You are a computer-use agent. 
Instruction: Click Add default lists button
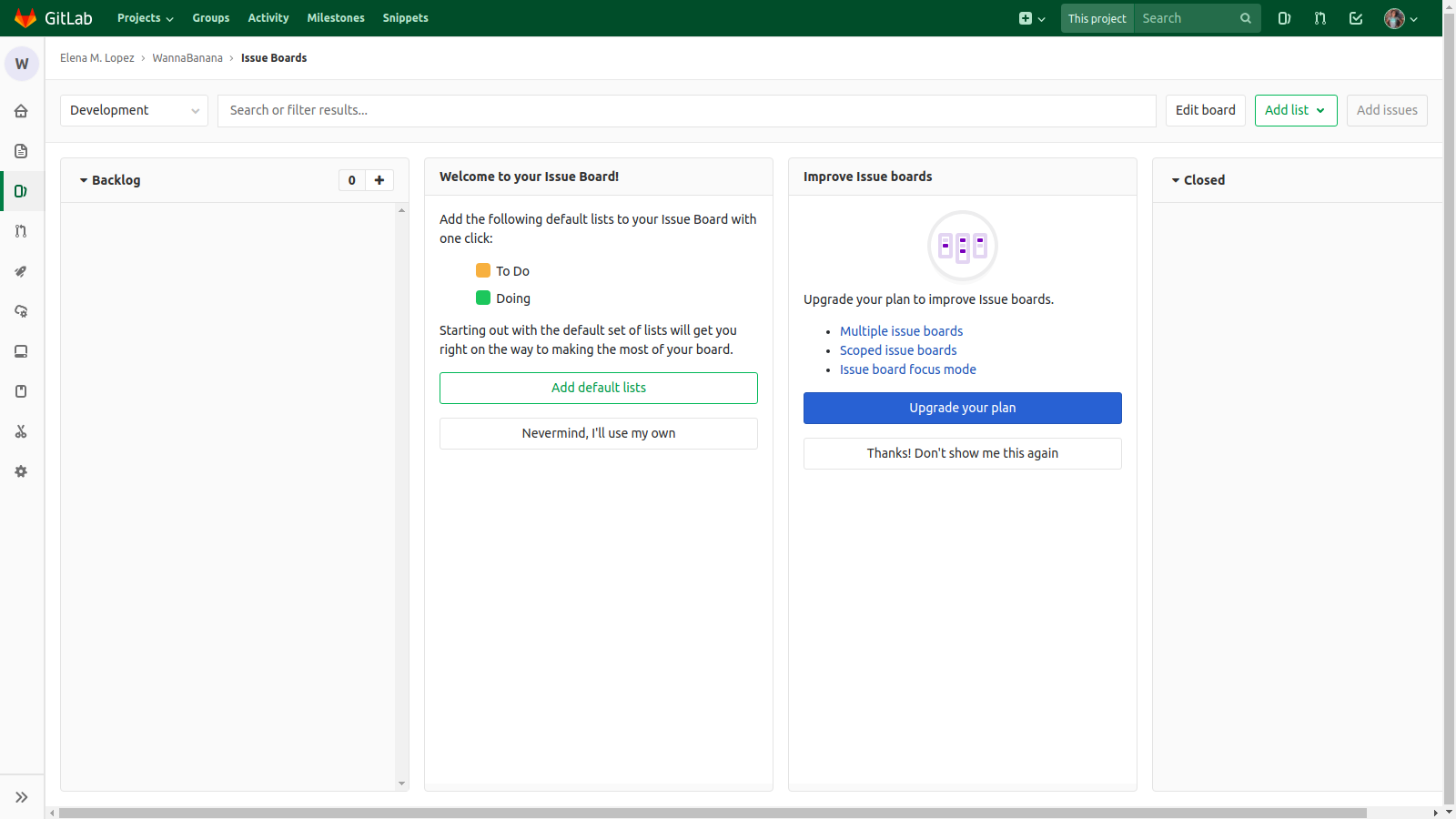(x=599, y=388)
